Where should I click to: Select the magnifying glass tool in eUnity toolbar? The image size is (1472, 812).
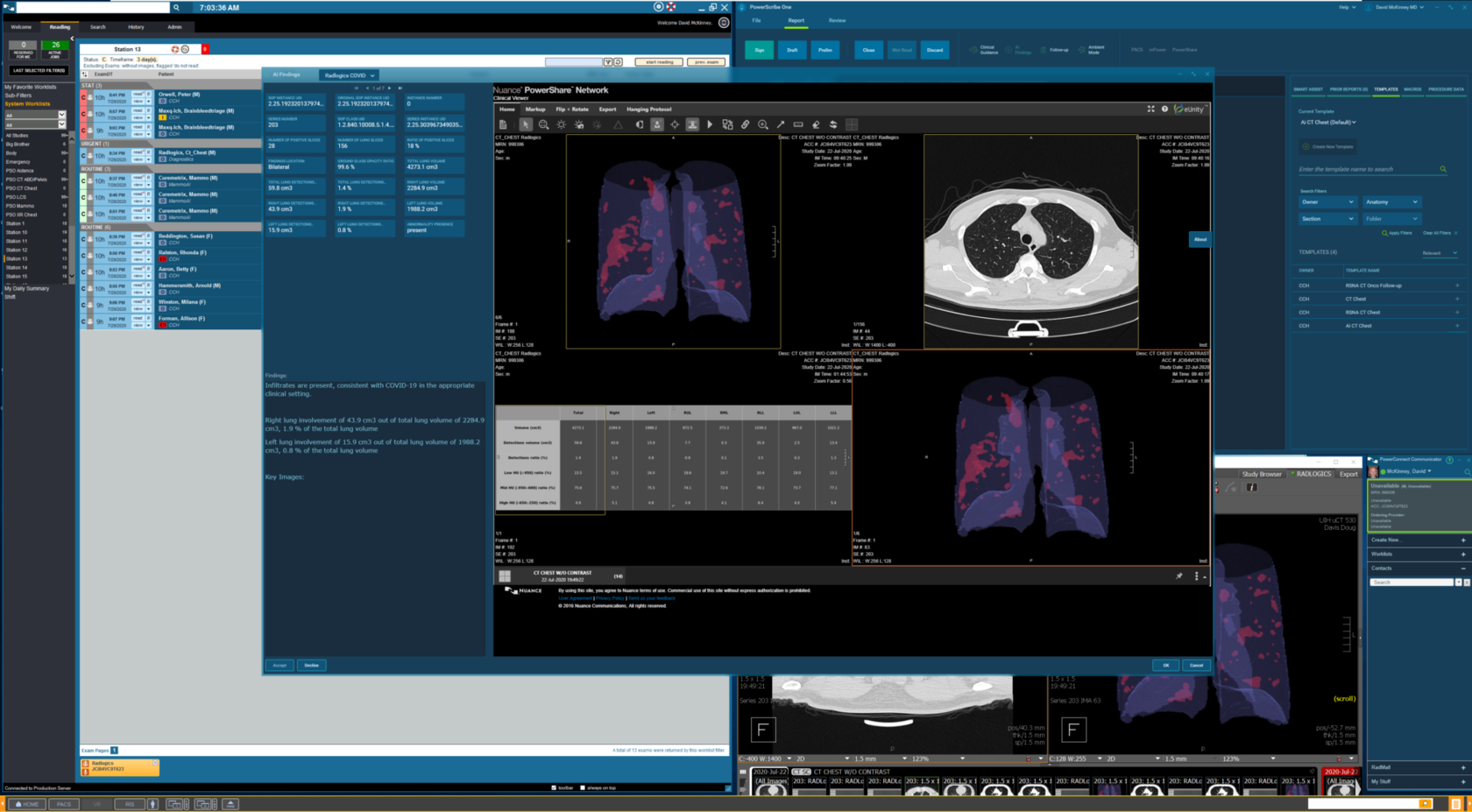coord(763,124)
